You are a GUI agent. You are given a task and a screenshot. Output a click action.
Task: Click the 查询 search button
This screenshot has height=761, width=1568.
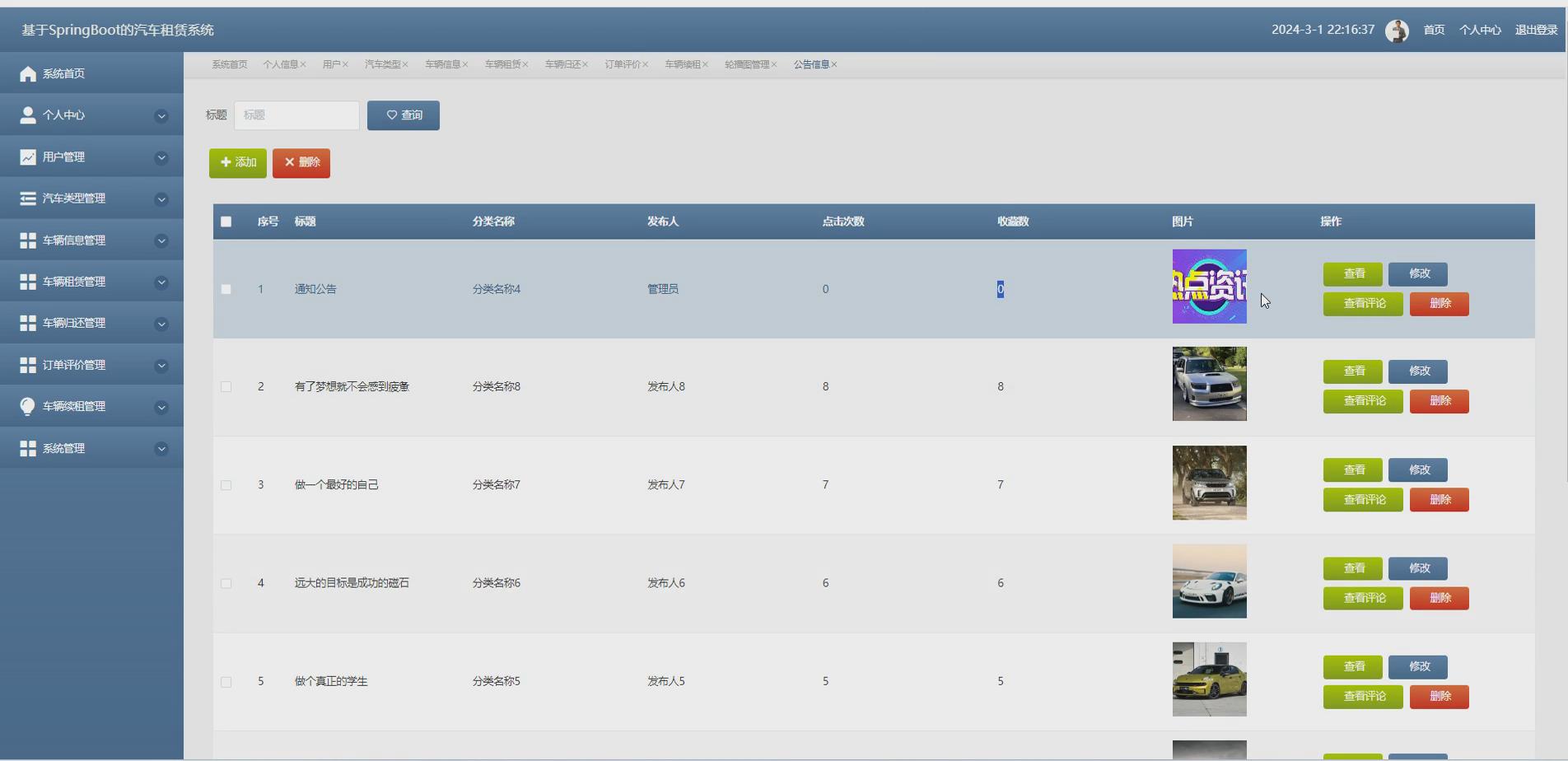tap(404, 115)
